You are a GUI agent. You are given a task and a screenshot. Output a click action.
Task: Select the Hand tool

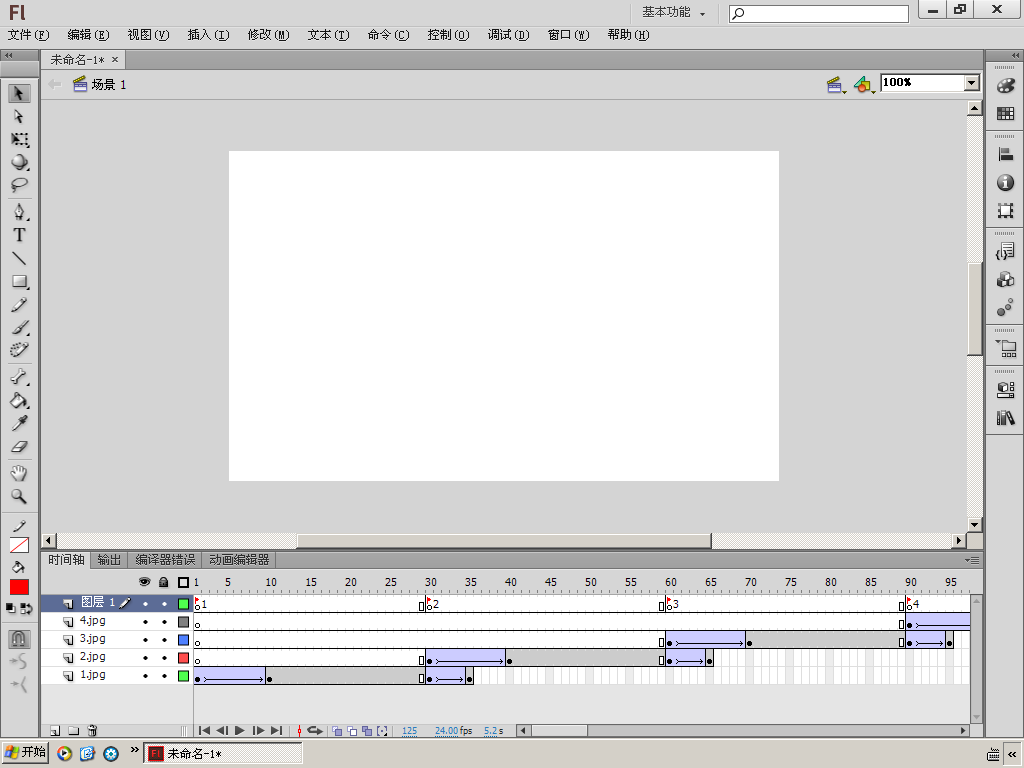coord(19,473)
